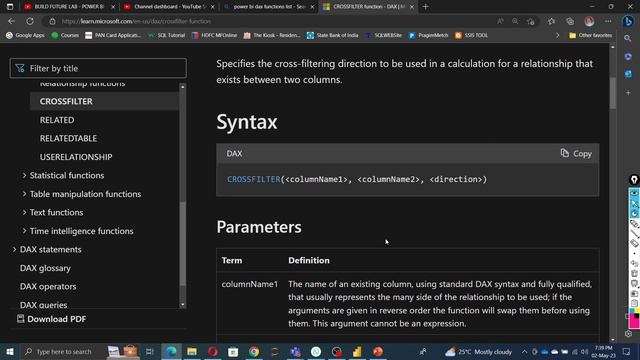Open the SSIS TOOL bookmark
Screen dimensions: 640x360
pos(471,36)
